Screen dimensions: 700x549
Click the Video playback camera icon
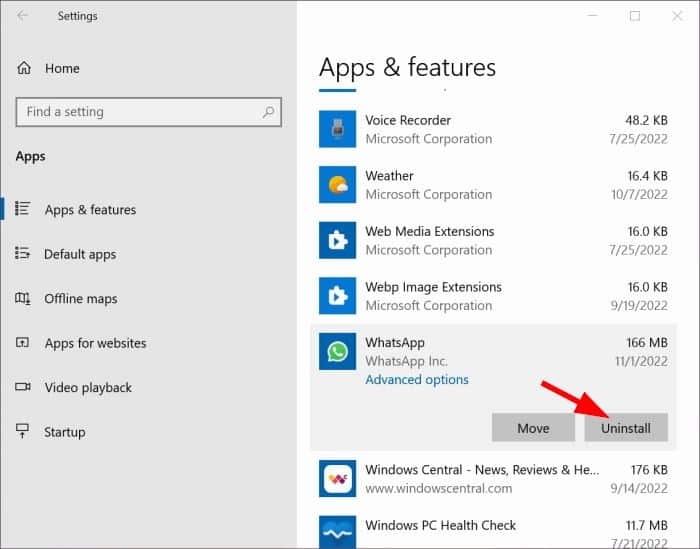[23, 387]
